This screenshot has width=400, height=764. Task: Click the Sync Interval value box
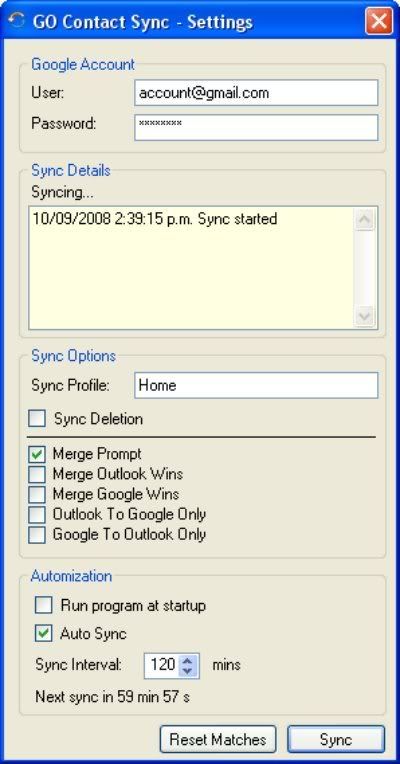[x=162, y=665]
